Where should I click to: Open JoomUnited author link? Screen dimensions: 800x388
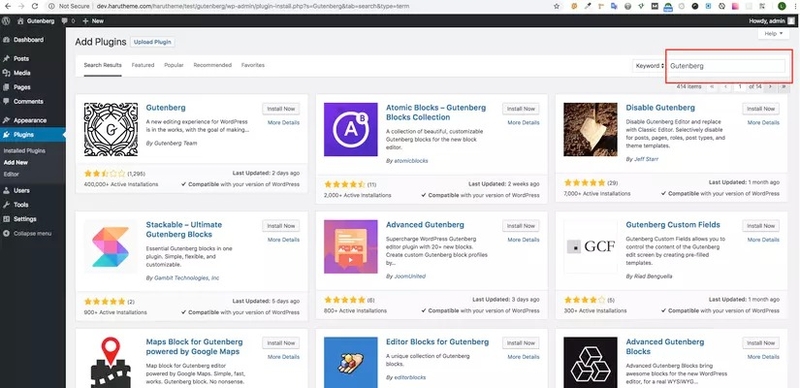tap(409, 276)
